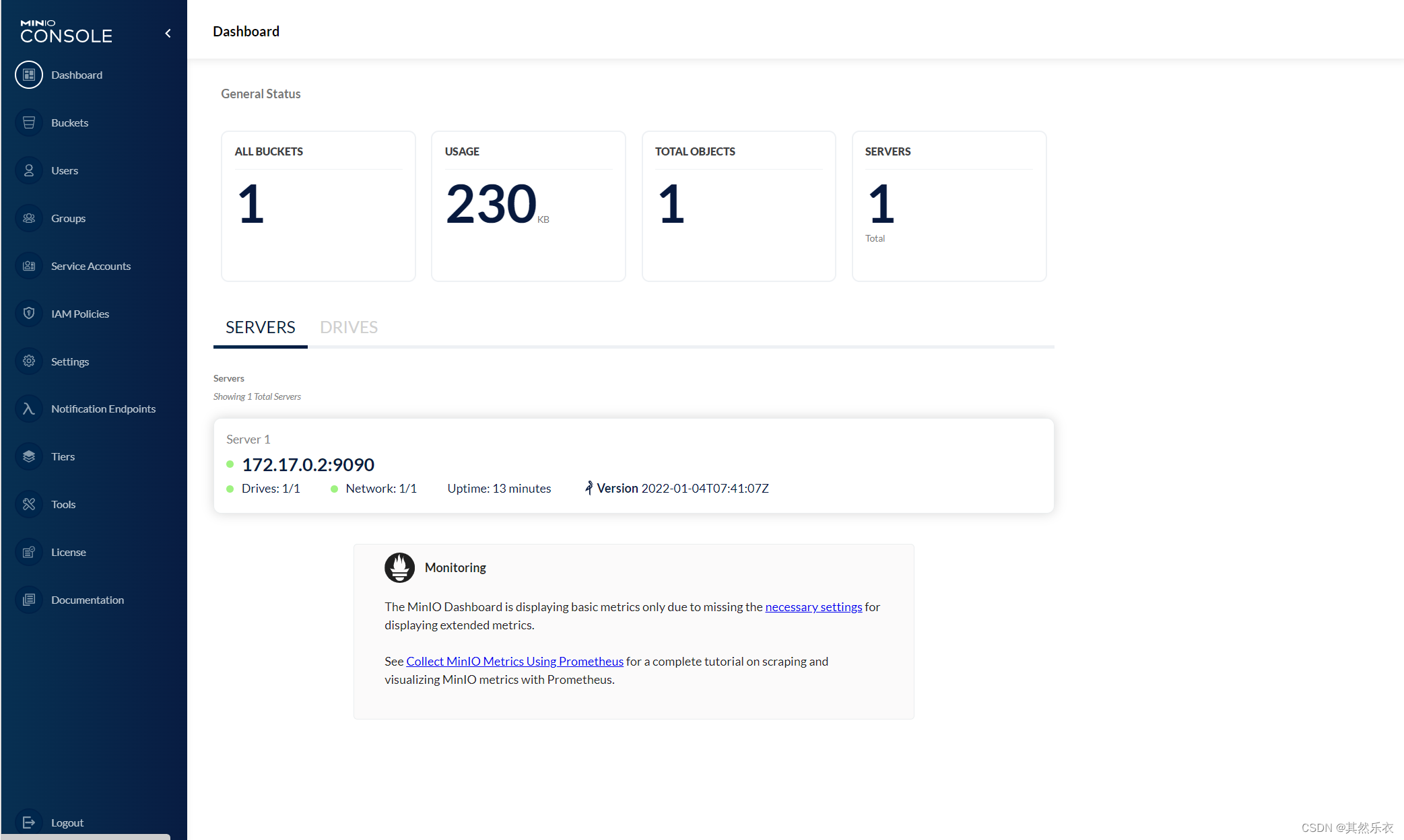The width and height of the screenshot is (1404, 840).
Task: Click the Notification Endpoints lambda icon
Action: [29, 409]
